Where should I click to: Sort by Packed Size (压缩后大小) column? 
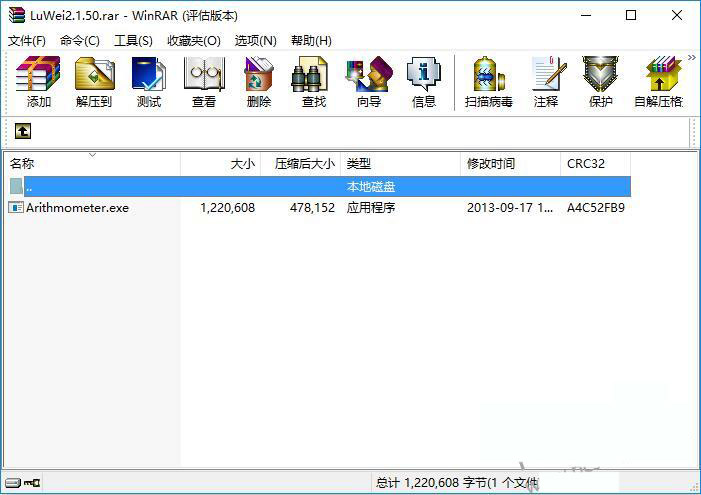point(300,164)
